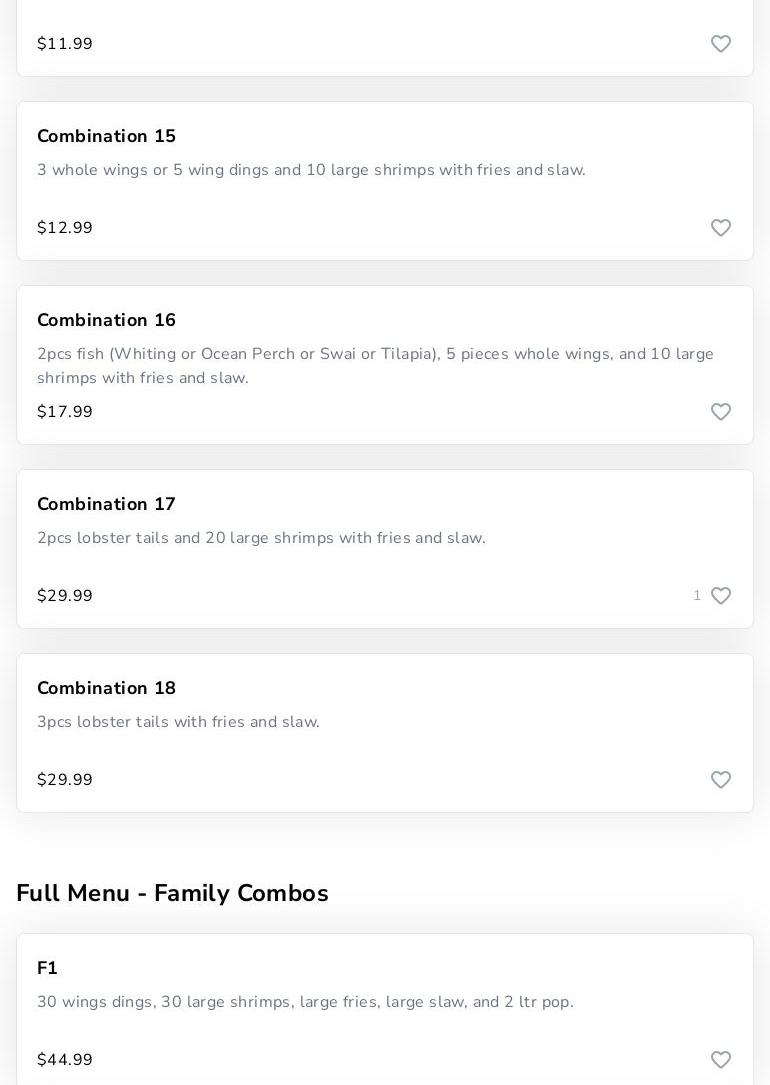Image resolution: width=770 pixels, height=1085 pixels.
Task: Click the Combination 18 title
Action: tap(106, 688)
